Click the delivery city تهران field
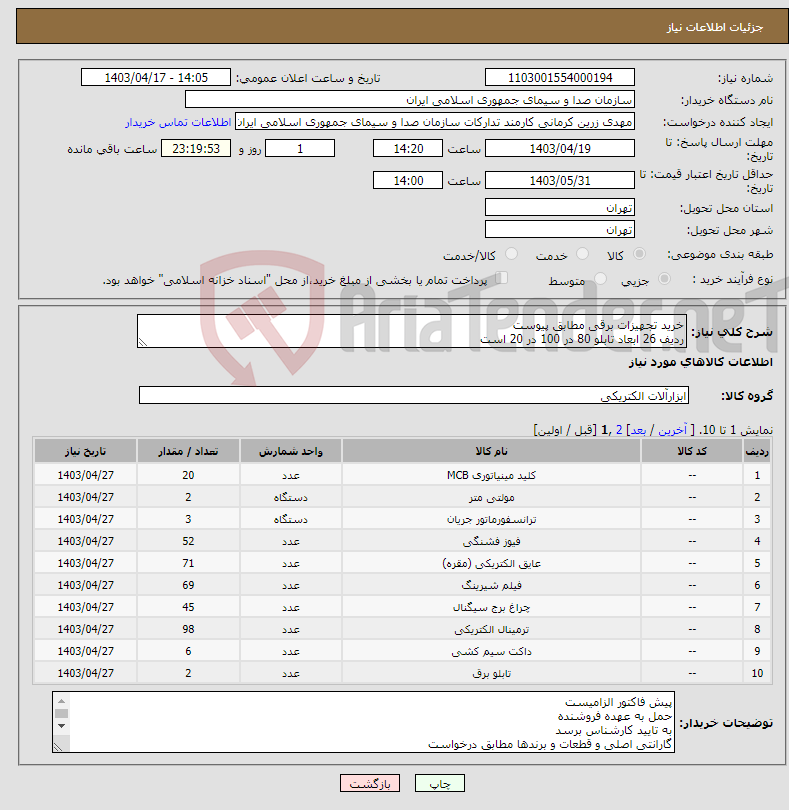Viewport: 789px width, 810px height. (x=560, y=229)
